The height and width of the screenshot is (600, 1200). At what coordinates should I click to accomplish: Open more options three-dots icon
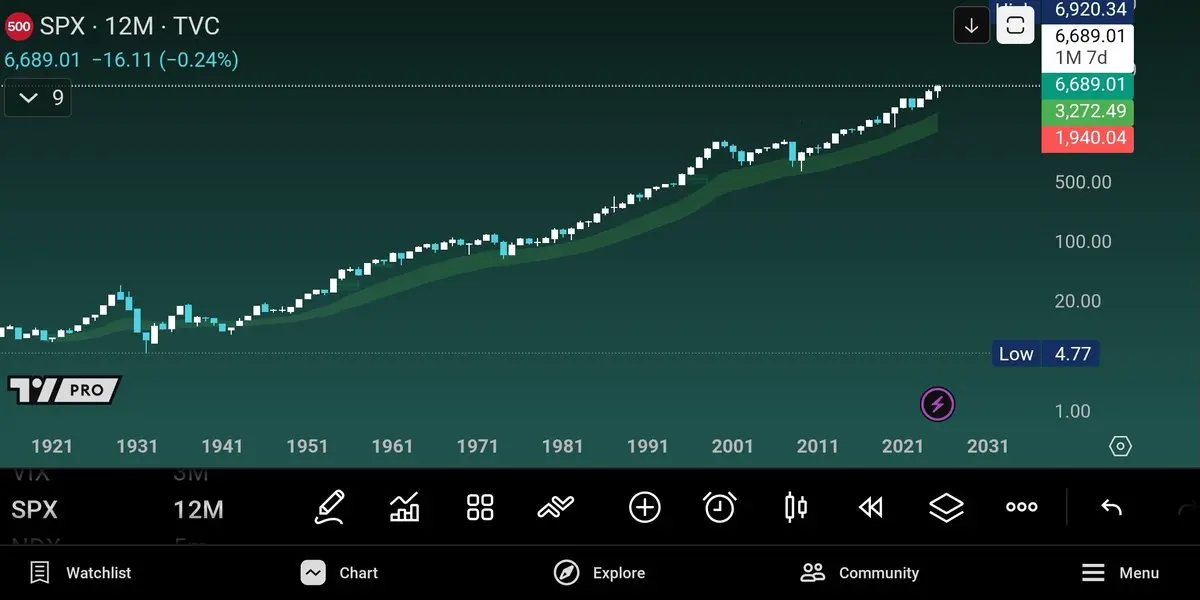point(1021,508)
